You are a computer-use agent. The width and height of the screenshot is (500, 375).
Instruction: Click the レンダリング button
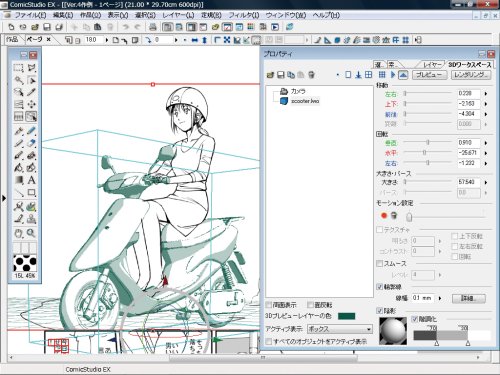click(471, 75)
